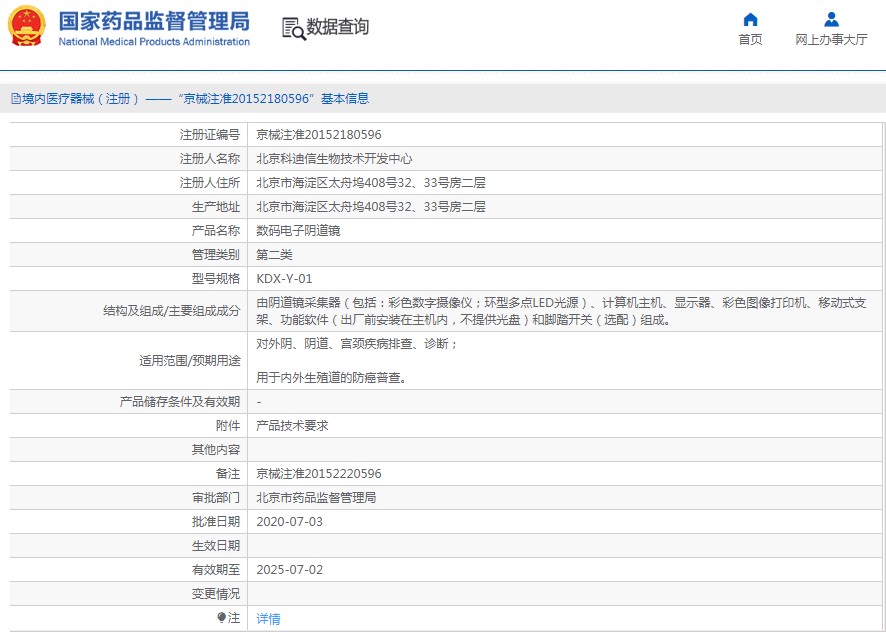The image size is (886, 639).
Task: Click the house icon above 首页
Action: point(750,19)
